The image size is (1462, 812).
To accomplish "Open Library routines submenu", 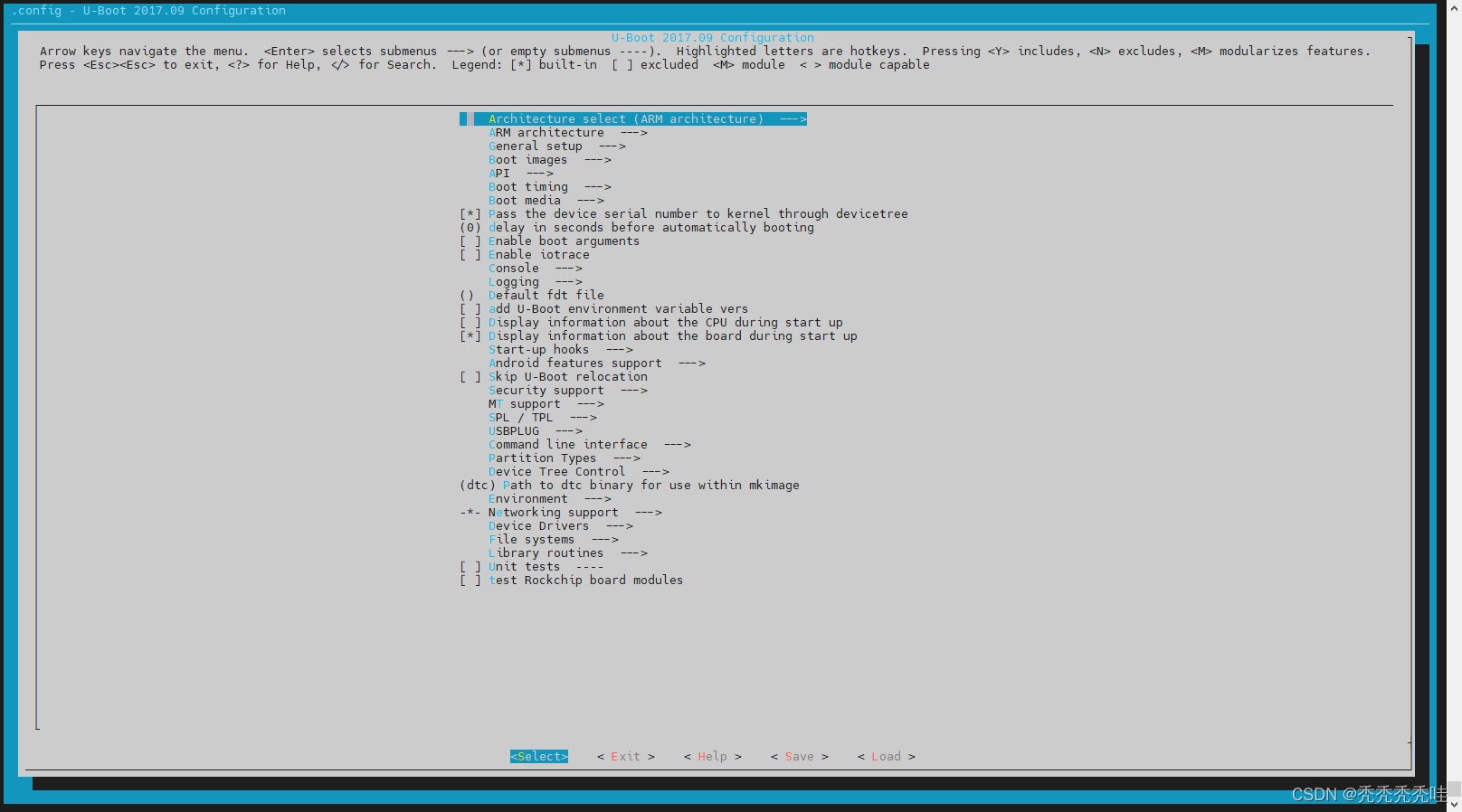I will pyautogui.click(x=568, y=553).
